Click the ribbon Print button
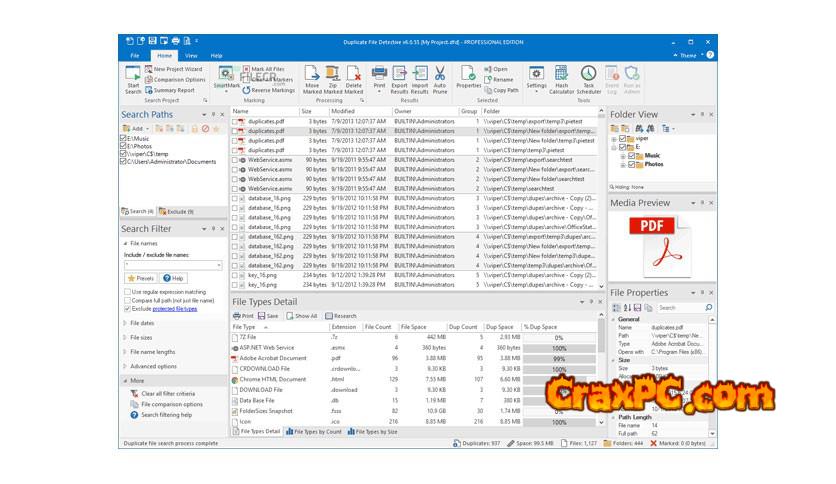836x484 pixels. click(x=379, y=78)
